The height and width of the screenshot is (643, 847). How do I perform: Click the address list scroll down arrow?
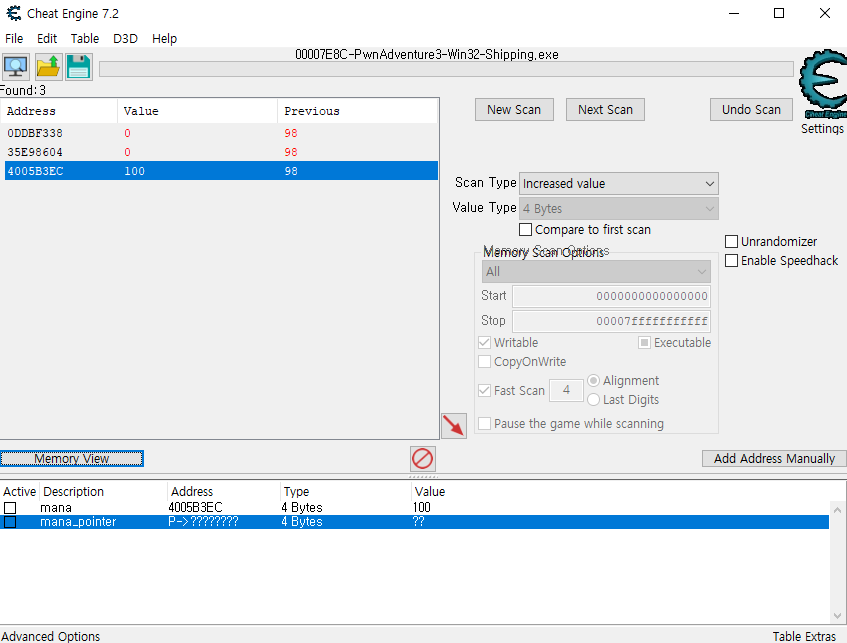[x=837, y=616]
